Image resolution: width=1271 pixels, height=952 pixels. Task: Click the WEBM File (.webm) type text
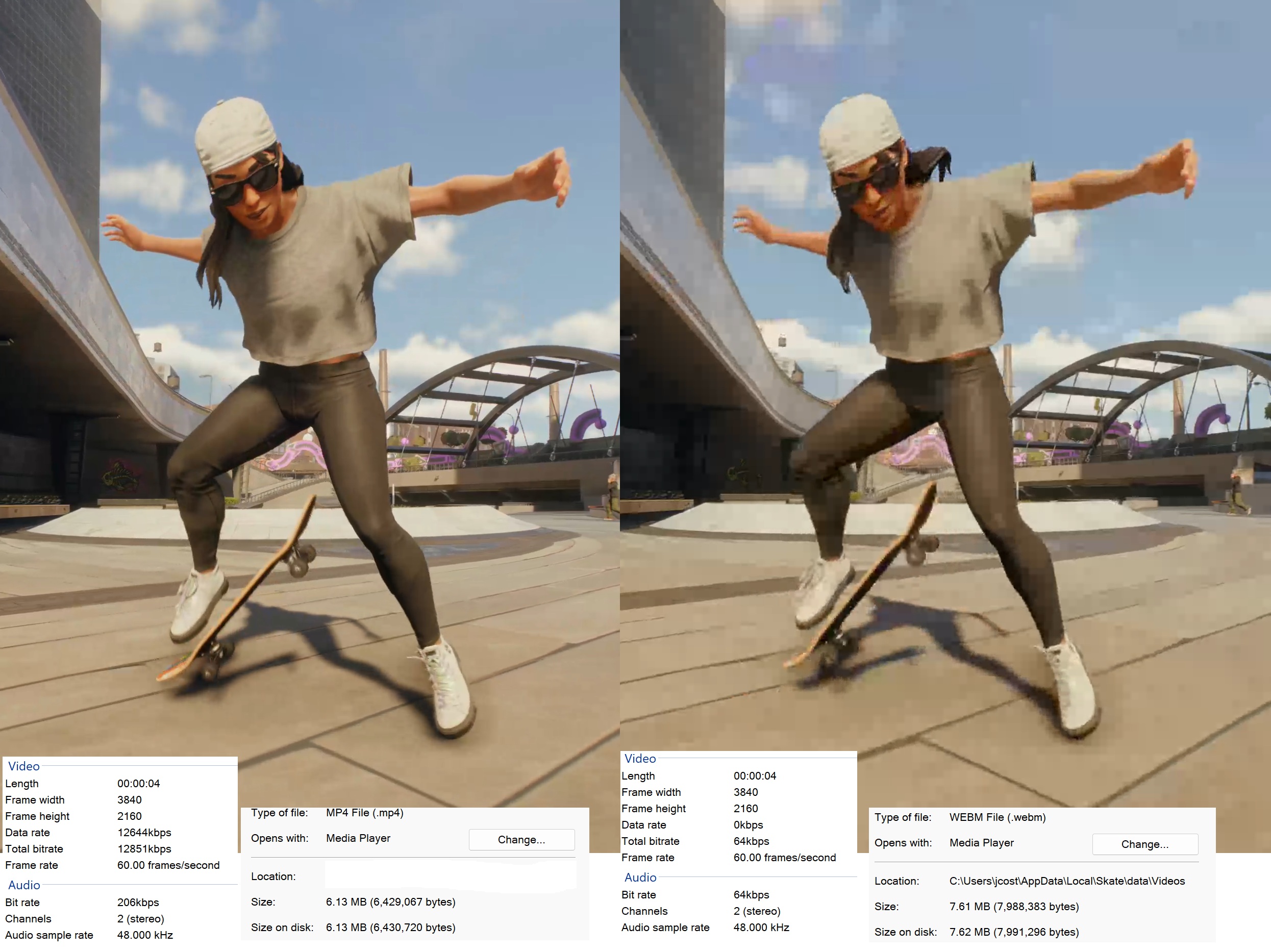(x=997, y=817)
